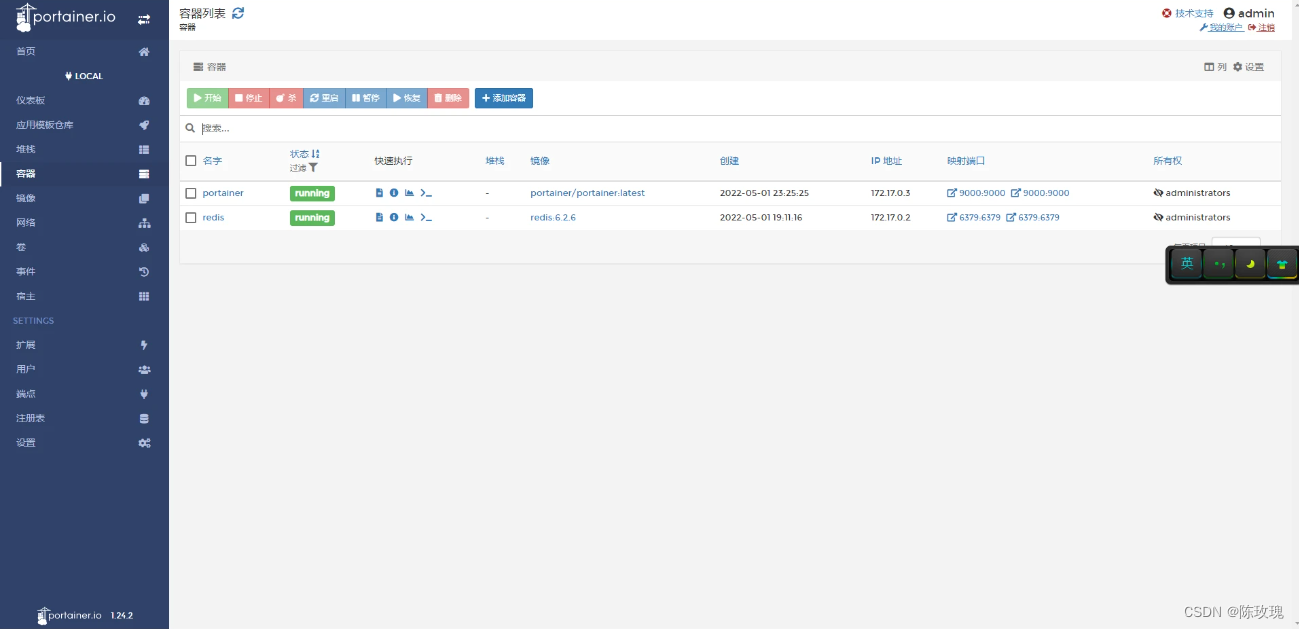Open inspect info icon for redis container
This screenshot has width=1299, height=629.
[x=394, y=217]
